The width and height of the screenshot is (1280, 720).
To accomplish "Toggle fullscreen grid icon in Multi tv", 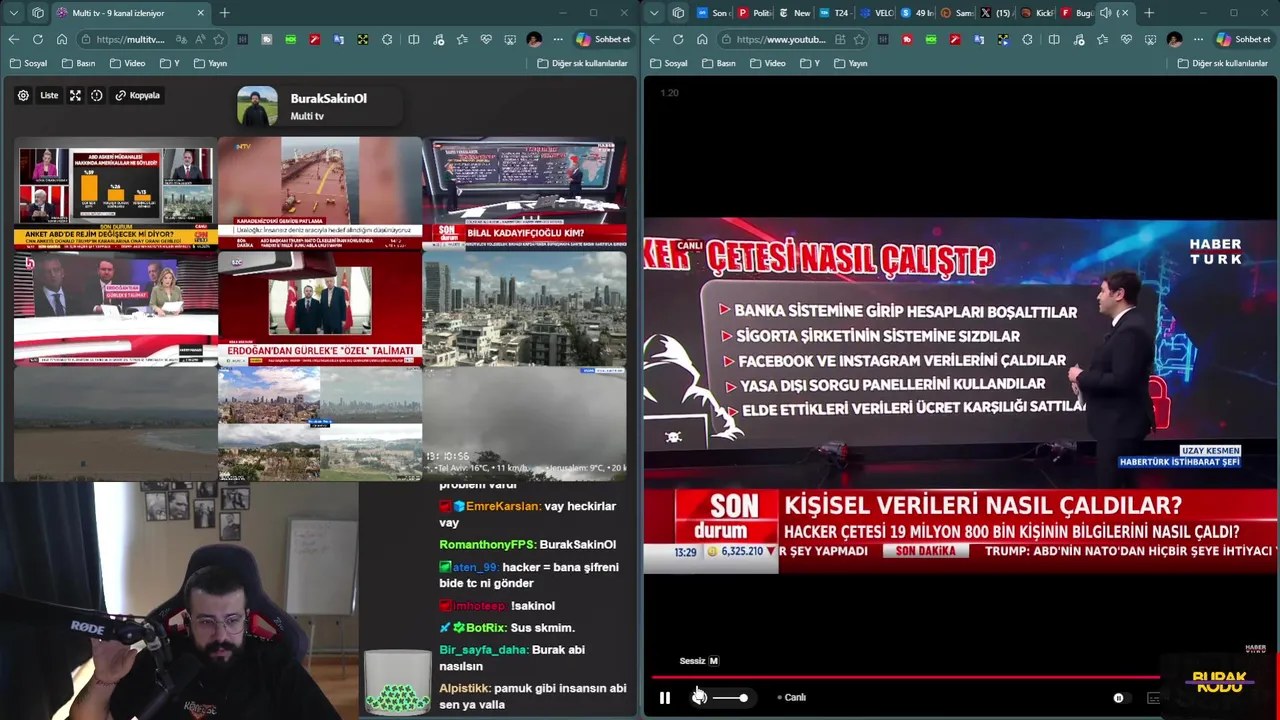I will point(75,95).
